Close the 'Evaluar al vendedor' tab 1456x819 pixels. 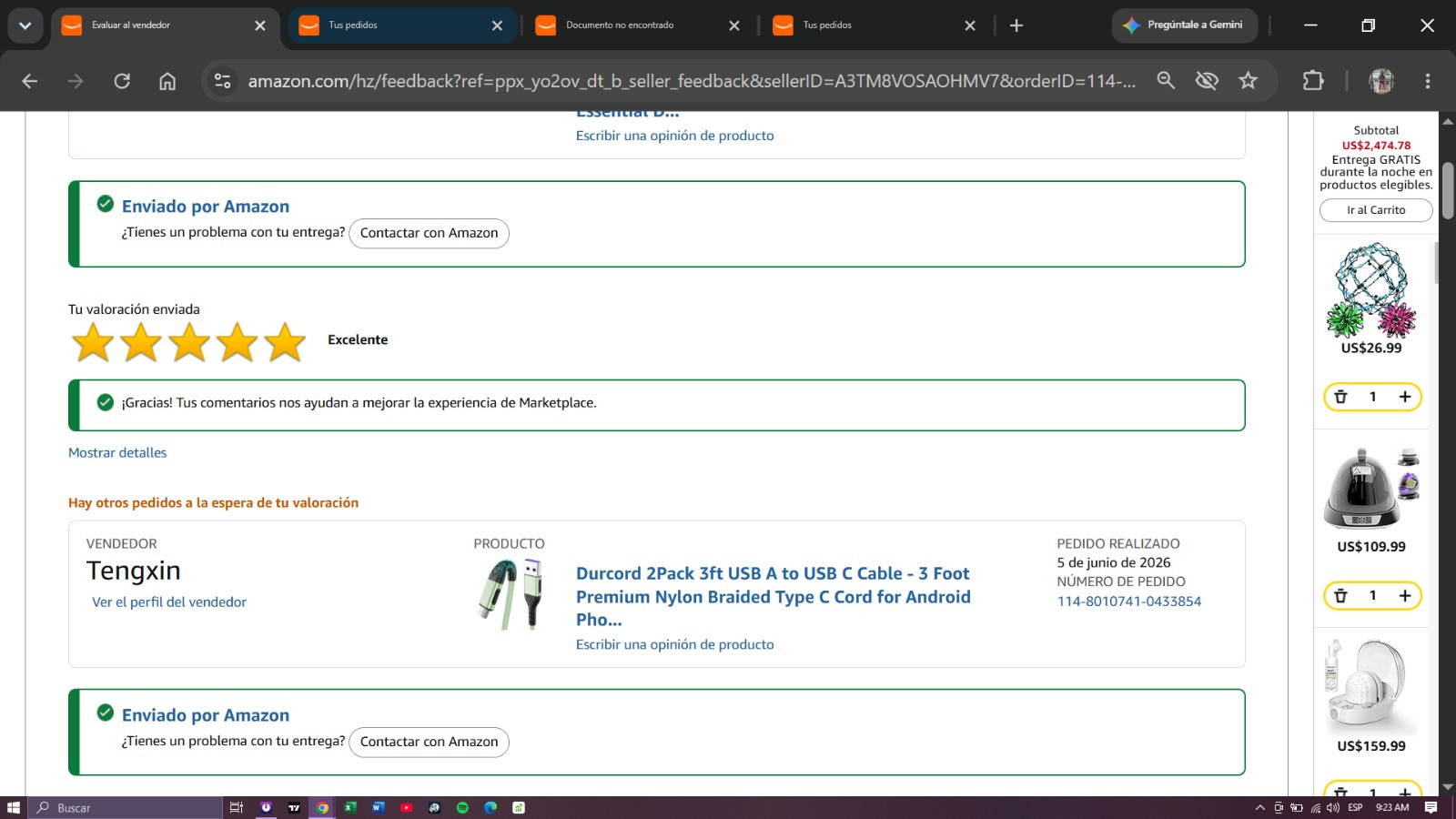[x=260, y=25]
